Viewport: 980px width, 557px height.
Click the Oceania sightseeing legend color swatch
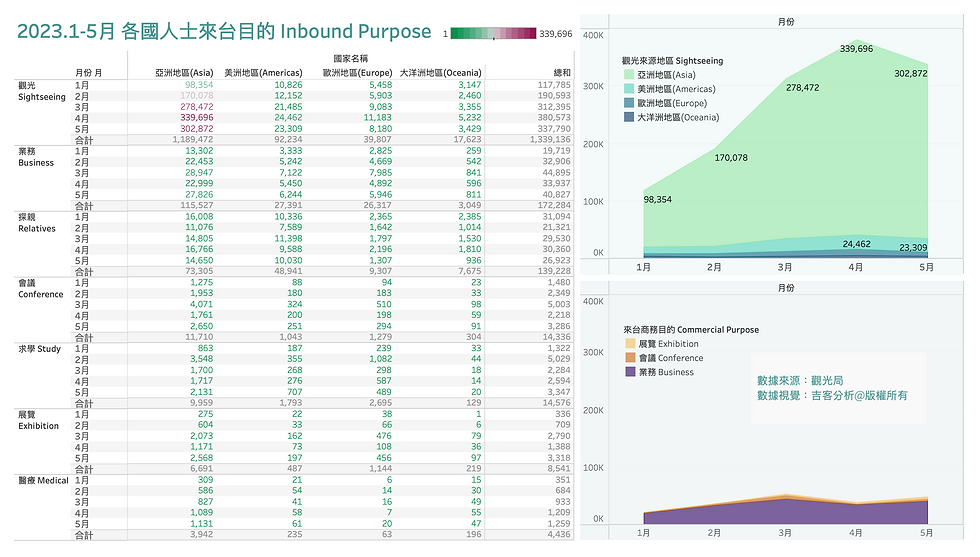pos(629,117)
